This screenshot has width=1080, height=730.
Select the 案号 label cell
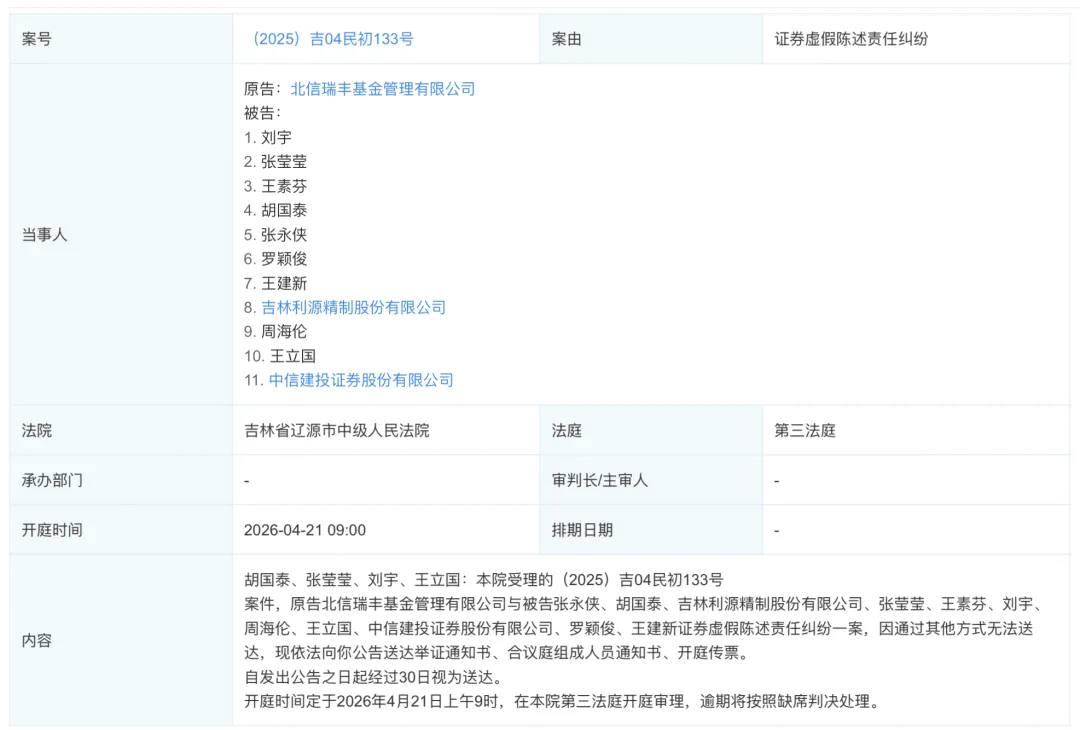tap(121, 39)
